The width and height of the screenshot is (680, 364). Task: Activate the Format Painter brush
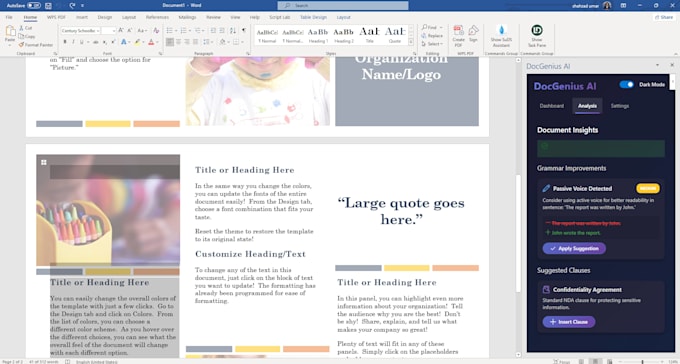pyautogui.click(x=21, y=45)
